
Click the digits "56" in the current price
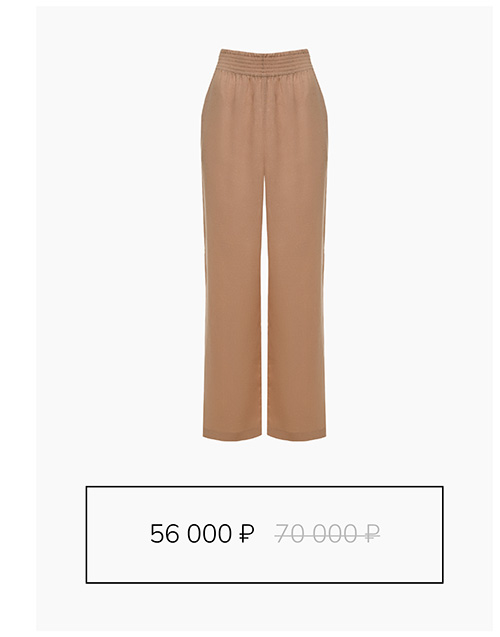(165, 534)
